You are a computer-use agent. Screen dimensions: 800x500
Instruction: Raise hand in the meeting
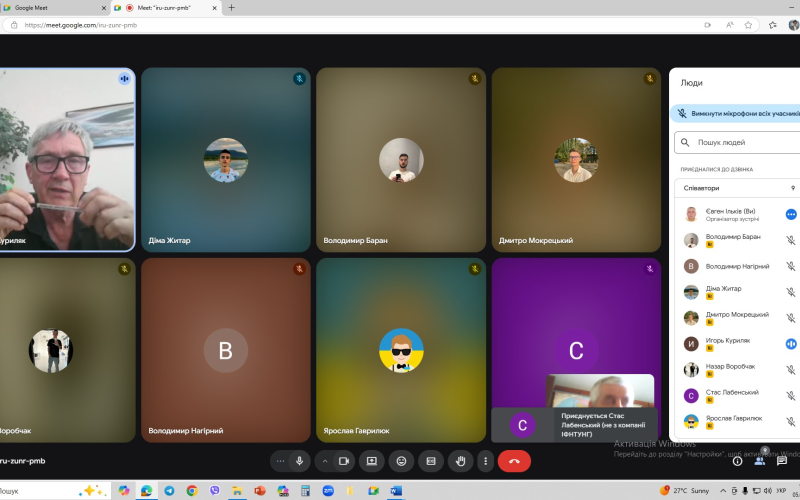pyautogui.click(x=461, y=461)
